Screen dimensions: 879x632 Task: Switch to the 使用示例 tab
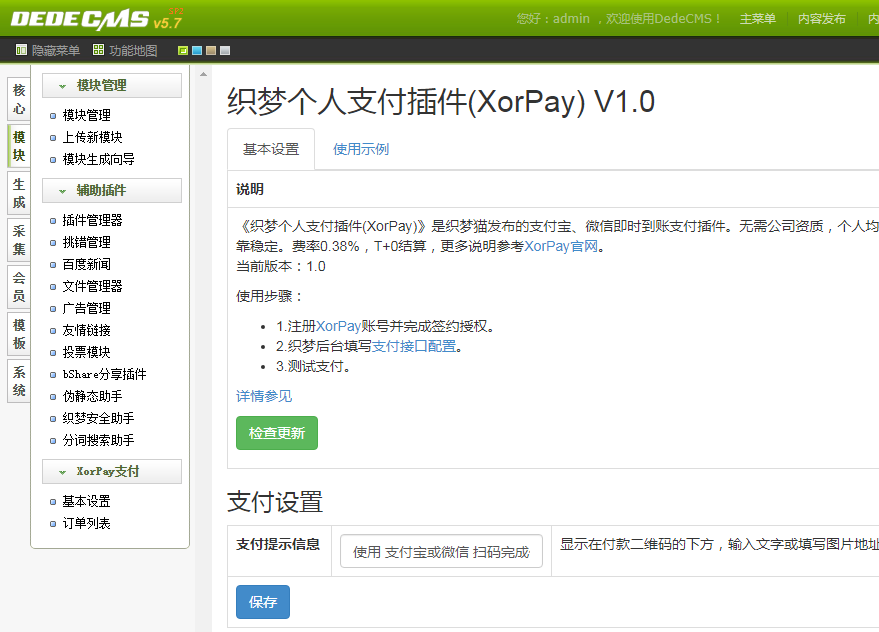pyautogui.click(x=361, y=150)
